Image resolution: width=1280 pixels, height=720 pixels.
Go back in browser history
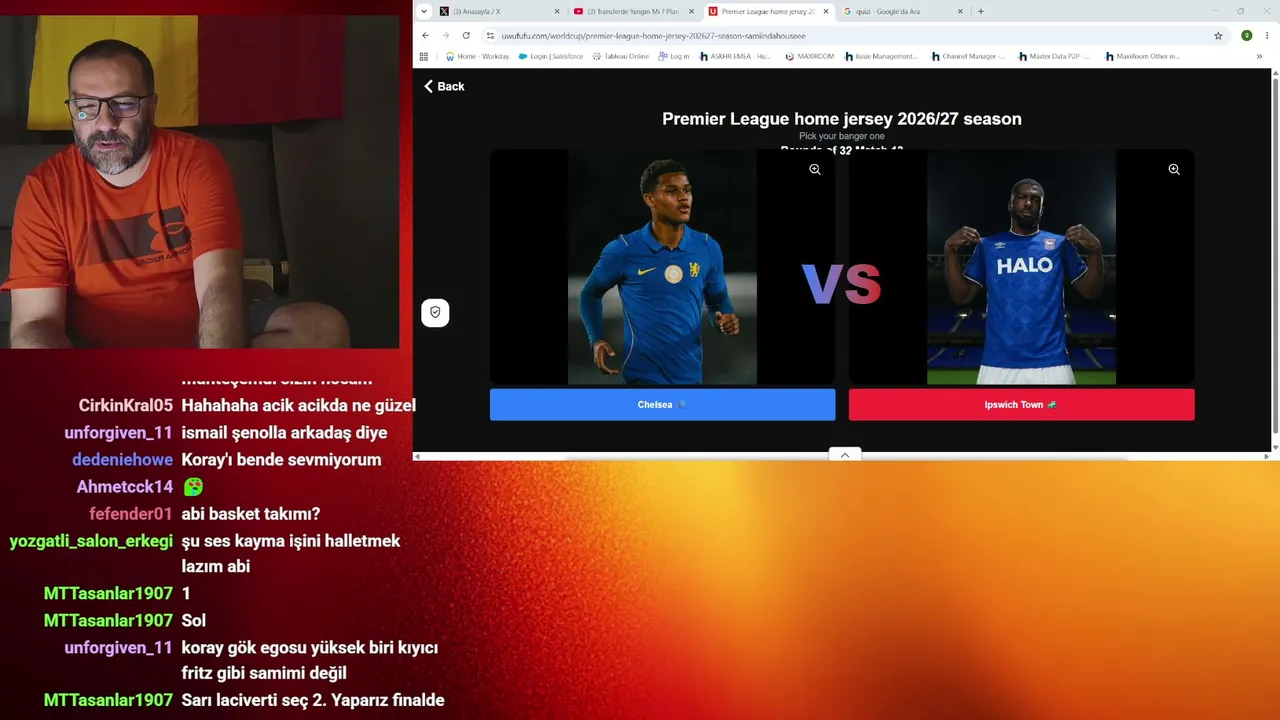[x=425, y=35]
